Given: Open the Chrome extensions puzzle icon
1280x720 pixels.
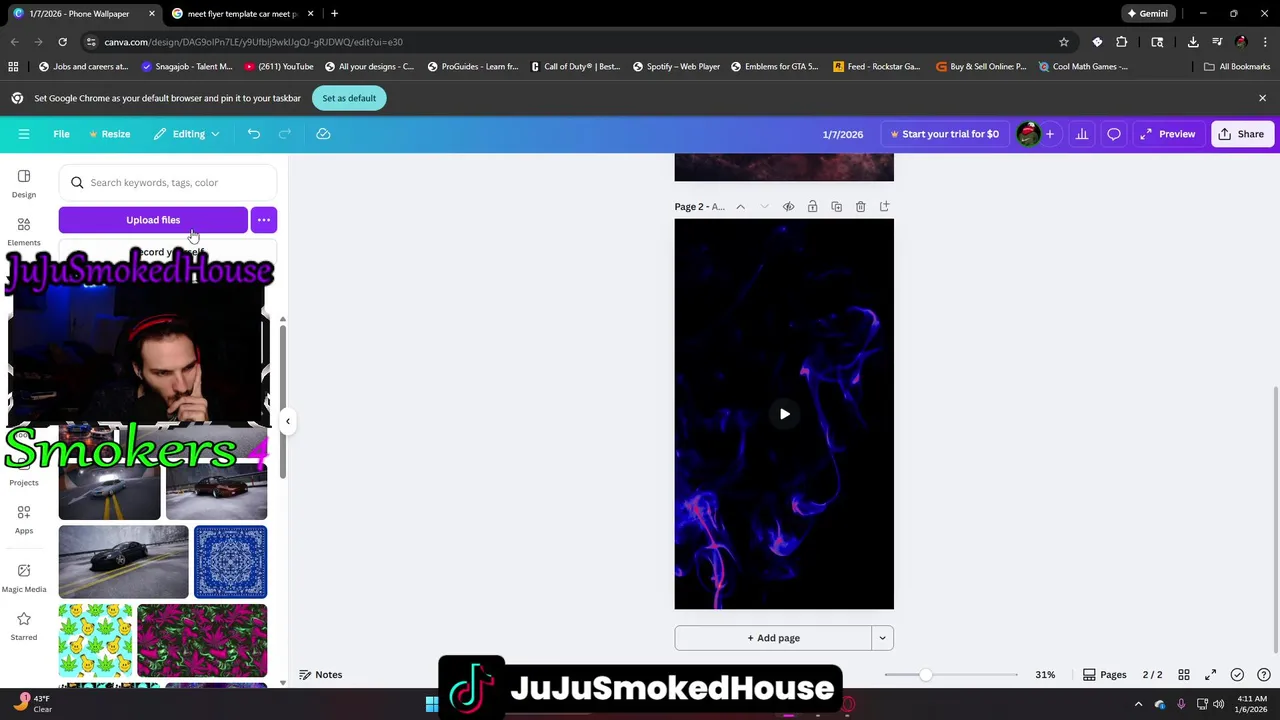Looking at the screenshot, I should pos(1122,42).
